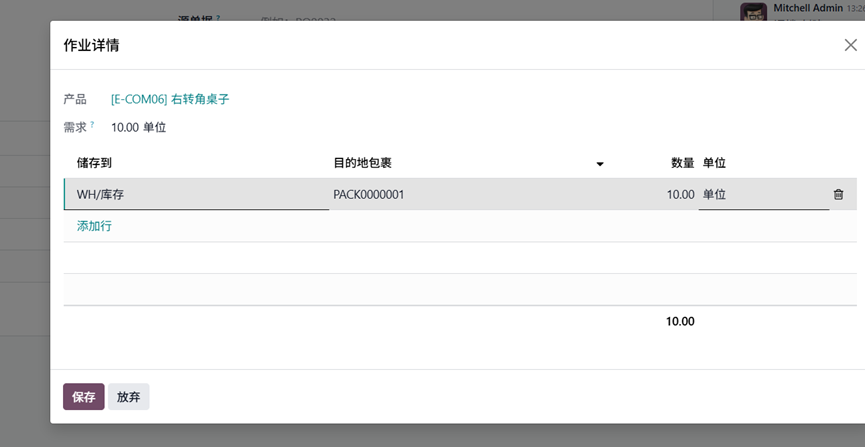Edit the WH/库存 location field
The image size is (865, 447).
pos(197,194)
